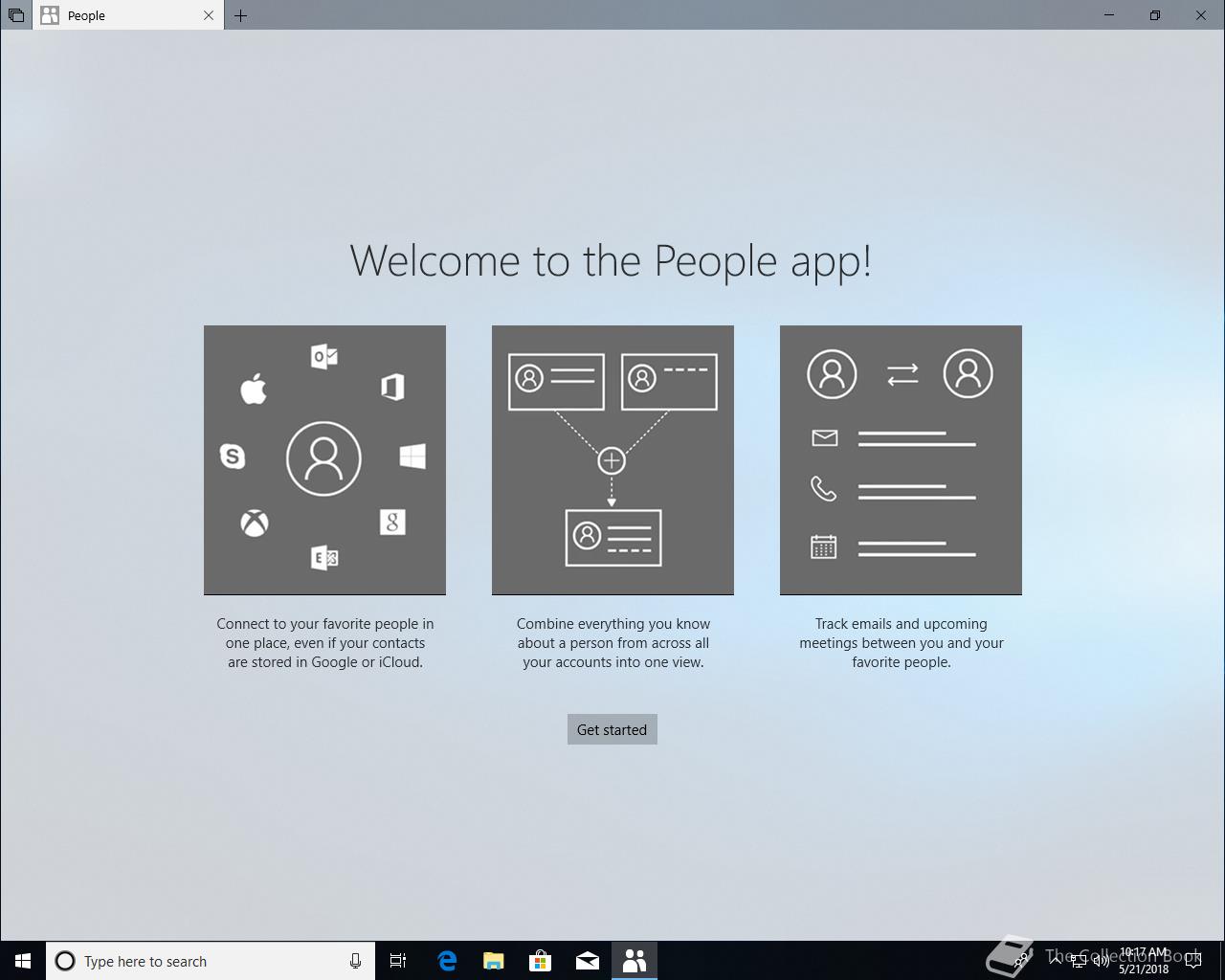
Task: Click the Office logo icon
Action: [392, 387]
